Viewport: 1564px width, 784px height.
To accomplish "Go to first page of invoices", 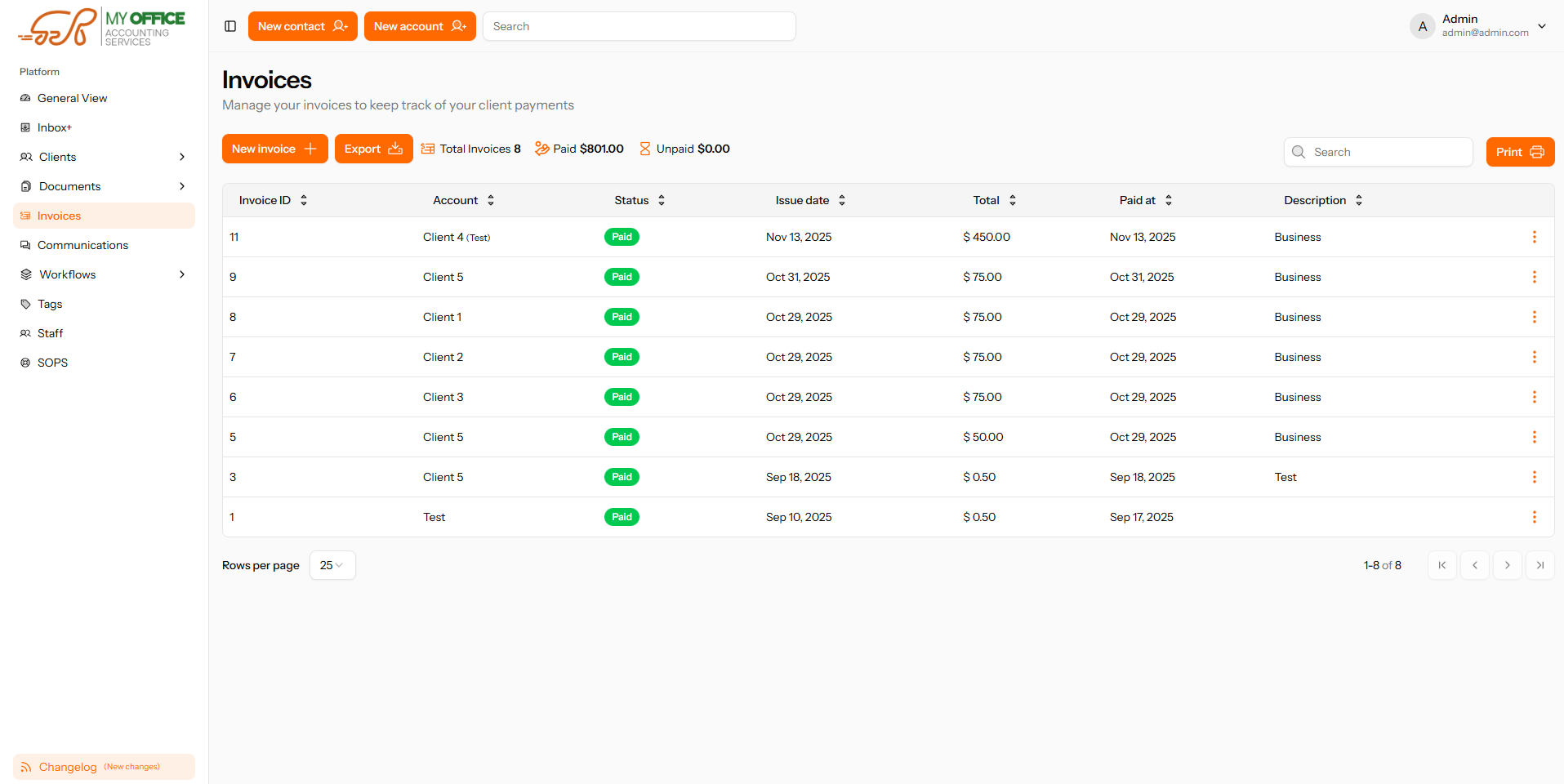I will tap(1442, 565).
